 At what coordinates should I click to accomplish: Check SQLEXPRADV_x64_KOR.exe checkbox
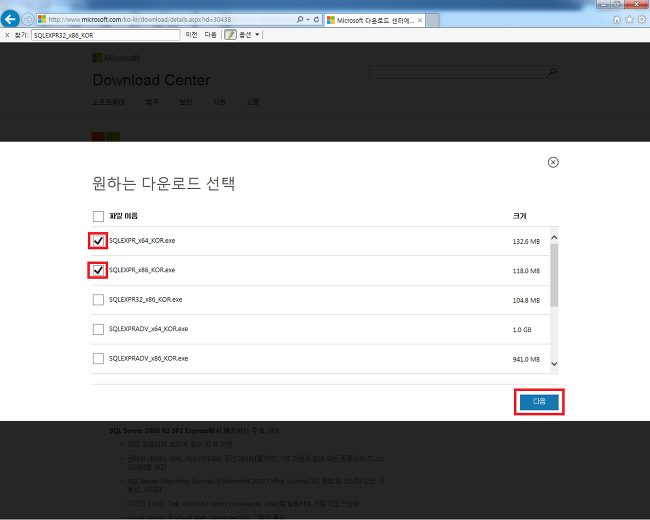point(98,329)
